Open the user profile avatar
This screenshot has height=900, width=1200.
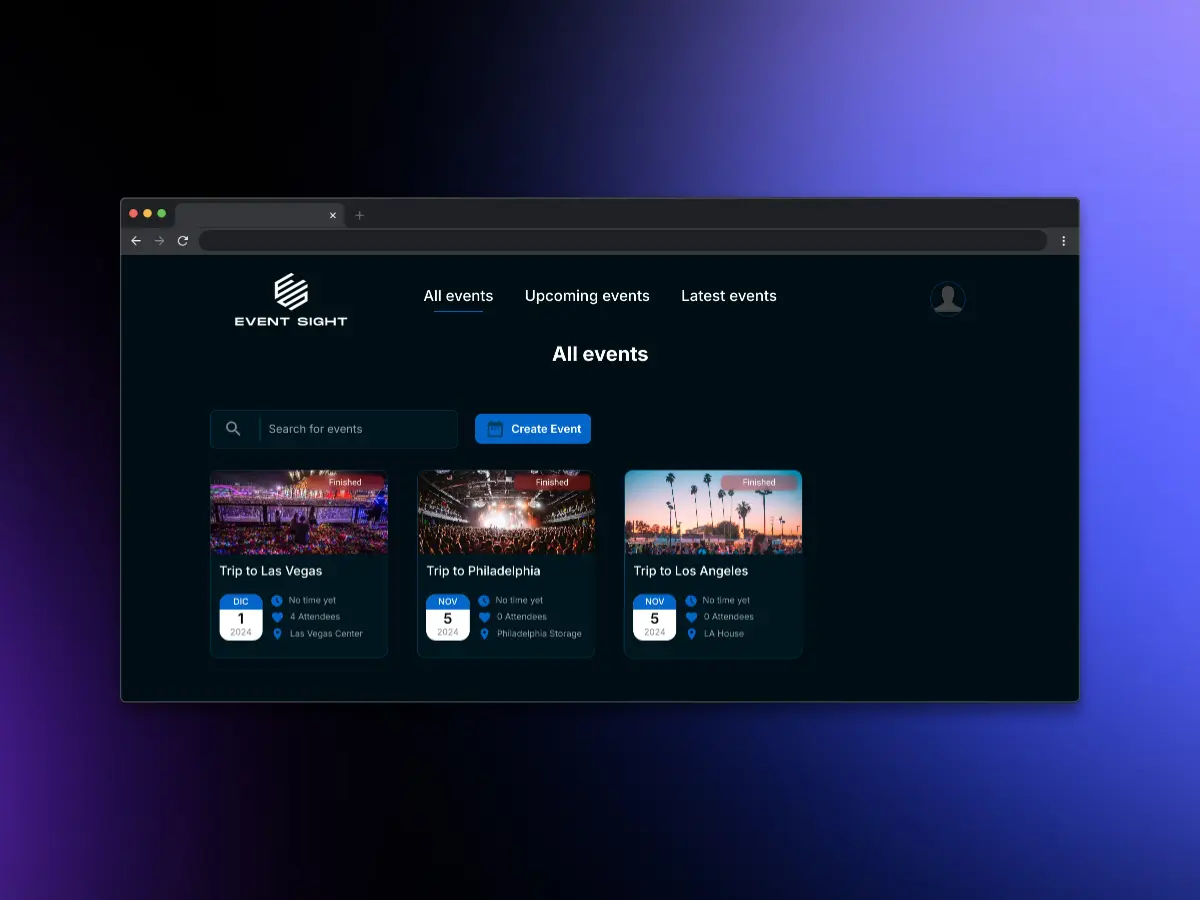click(947, 298)
